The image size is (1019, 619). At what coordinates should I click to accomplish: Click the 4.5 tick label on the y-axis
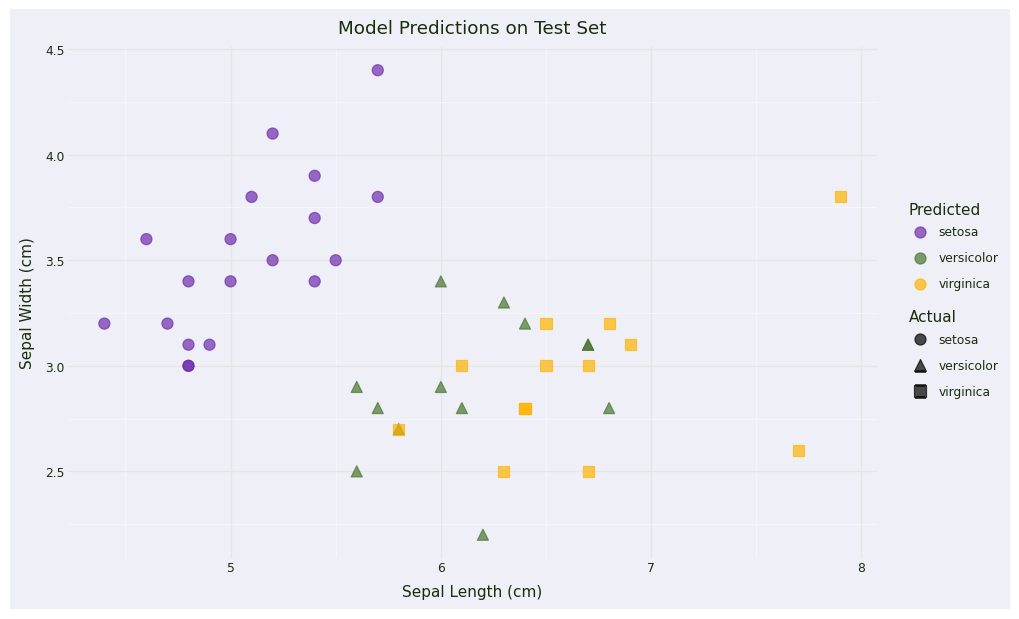coord(54,50)
